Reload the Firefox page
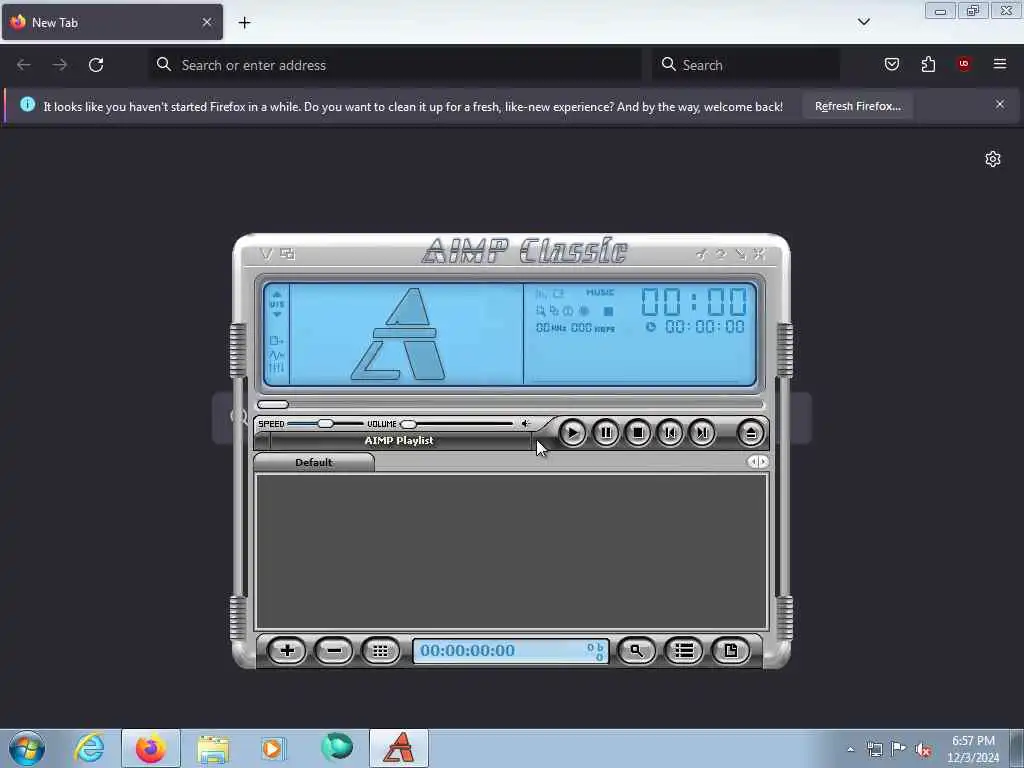Image resolution: width=1024 pixels, height=768 pixels. click(x=96, y=65)
